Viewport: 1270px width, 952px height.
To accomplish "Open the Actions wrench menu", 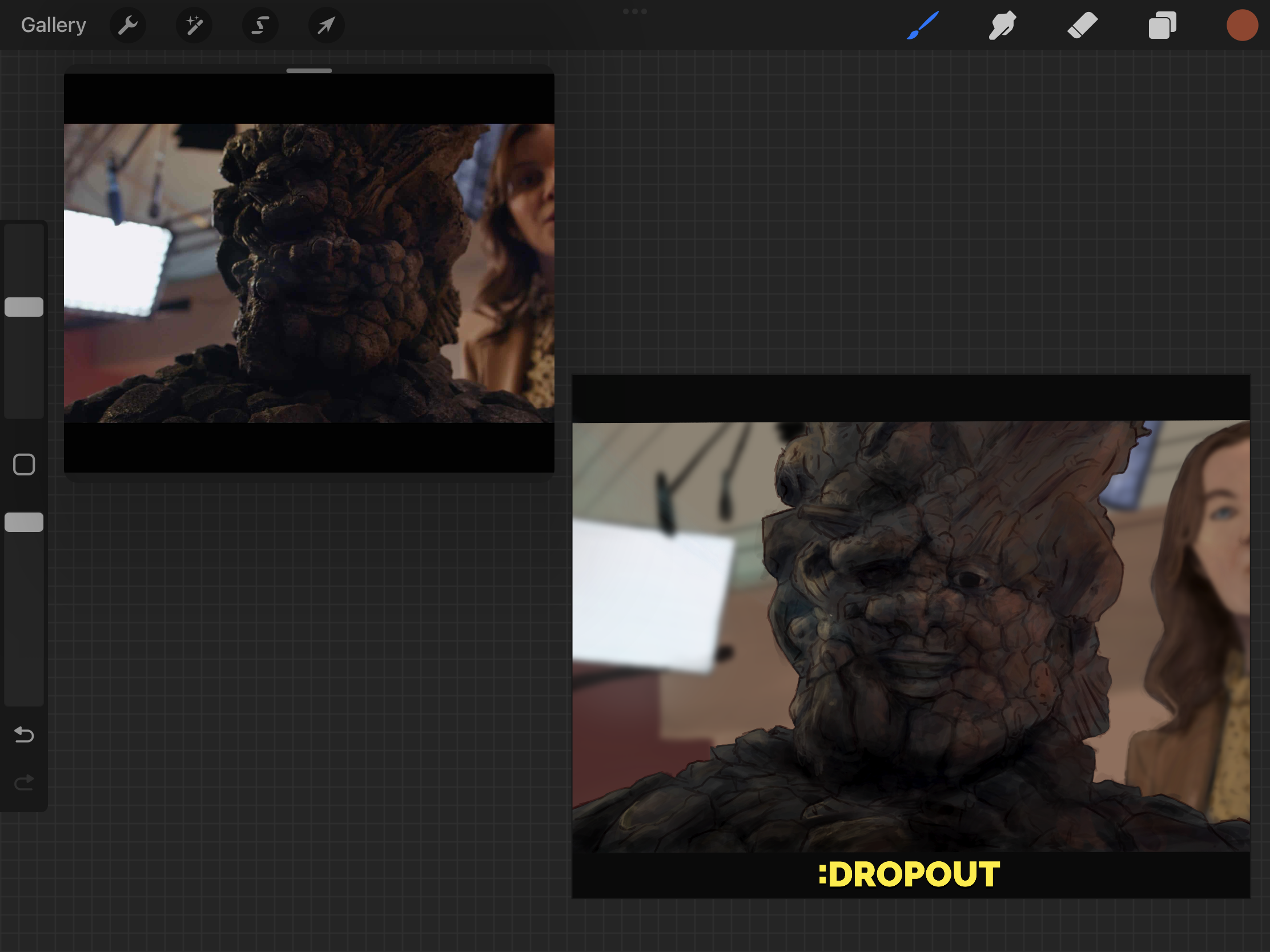I will tap(127, 25).
